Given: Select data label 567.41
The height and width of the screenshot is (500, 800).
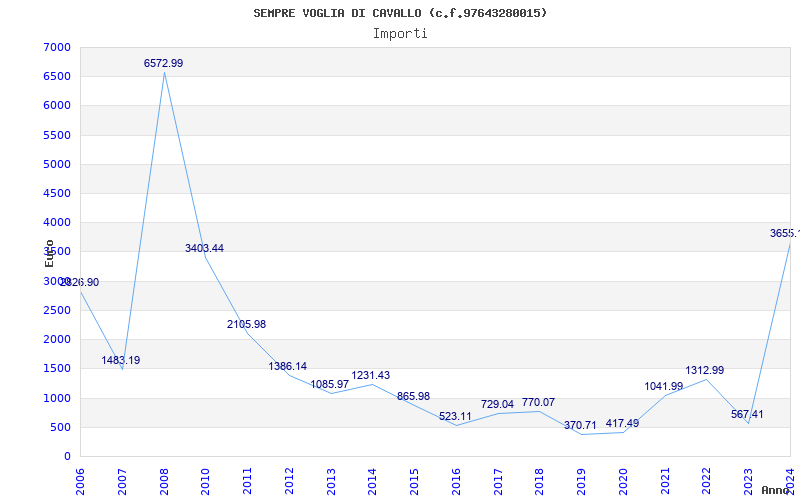Looking at the screenshot, I should [x=747, y=414].
